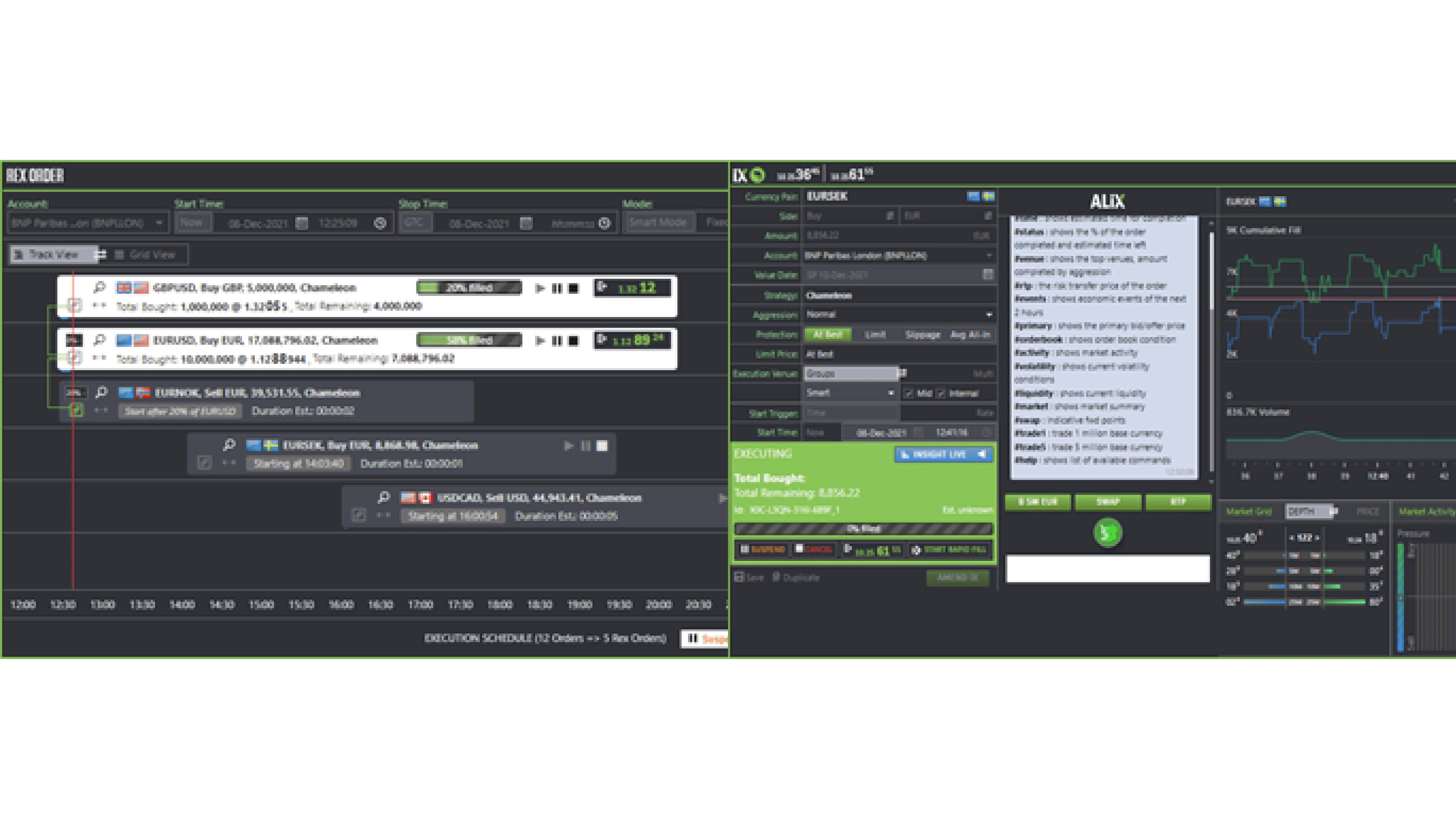Expand the Aggression dropdown

pyautogui.click(x=989, y=315)
